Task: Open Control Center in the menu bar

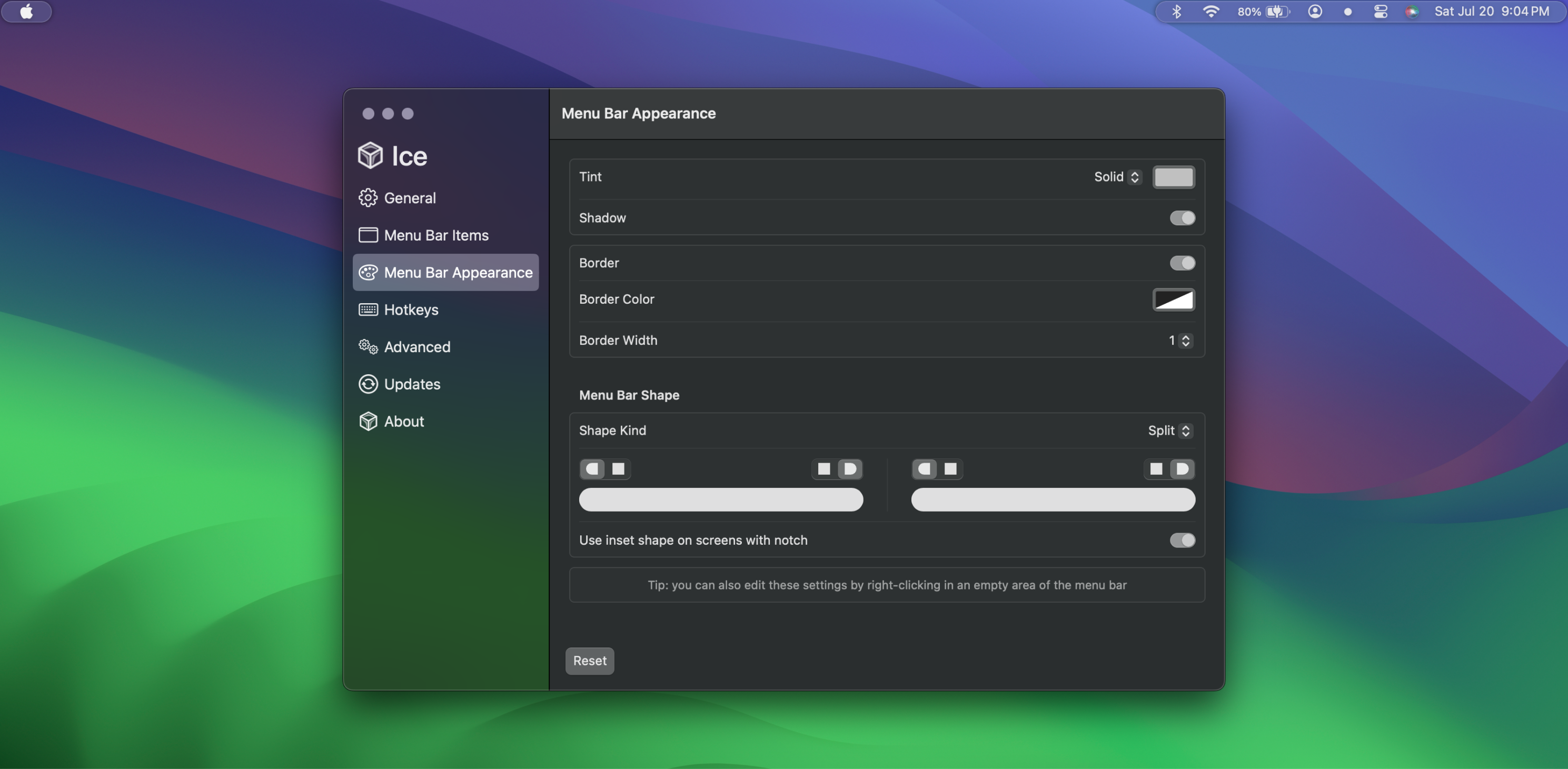Action: click(x=1380, y=12)
